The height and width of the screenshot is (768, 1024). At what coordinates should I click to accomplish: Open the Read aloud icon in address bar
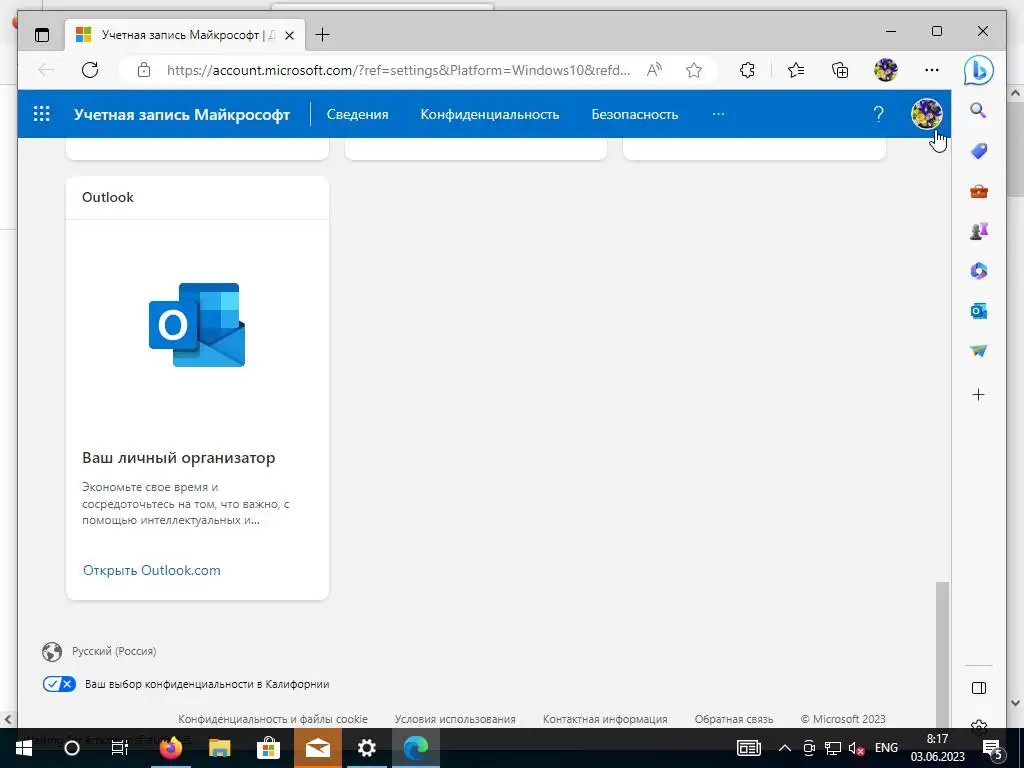[x=654, y=70]
